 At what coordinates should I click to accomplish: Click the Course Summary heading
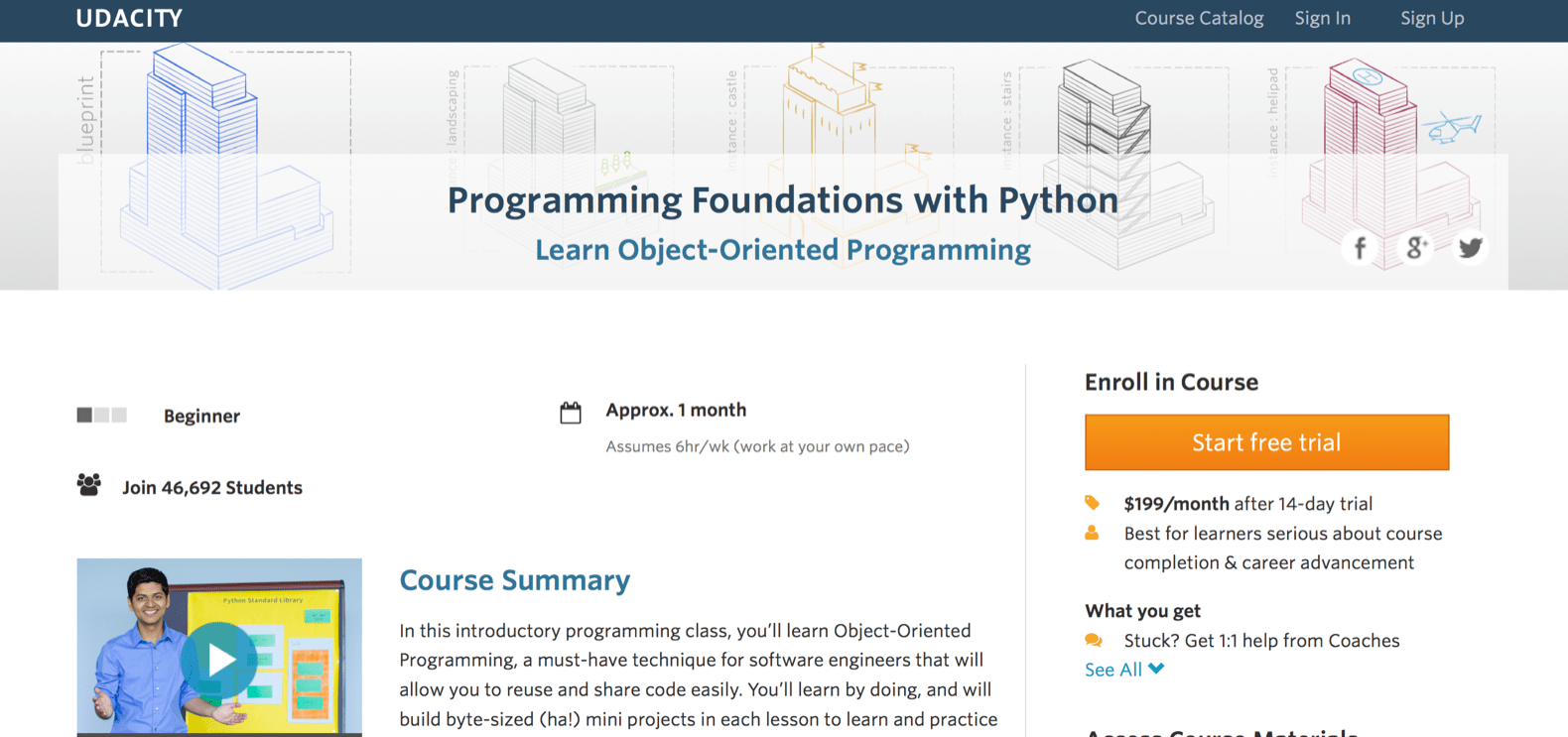pyautogui.click(x=515, y=580)
